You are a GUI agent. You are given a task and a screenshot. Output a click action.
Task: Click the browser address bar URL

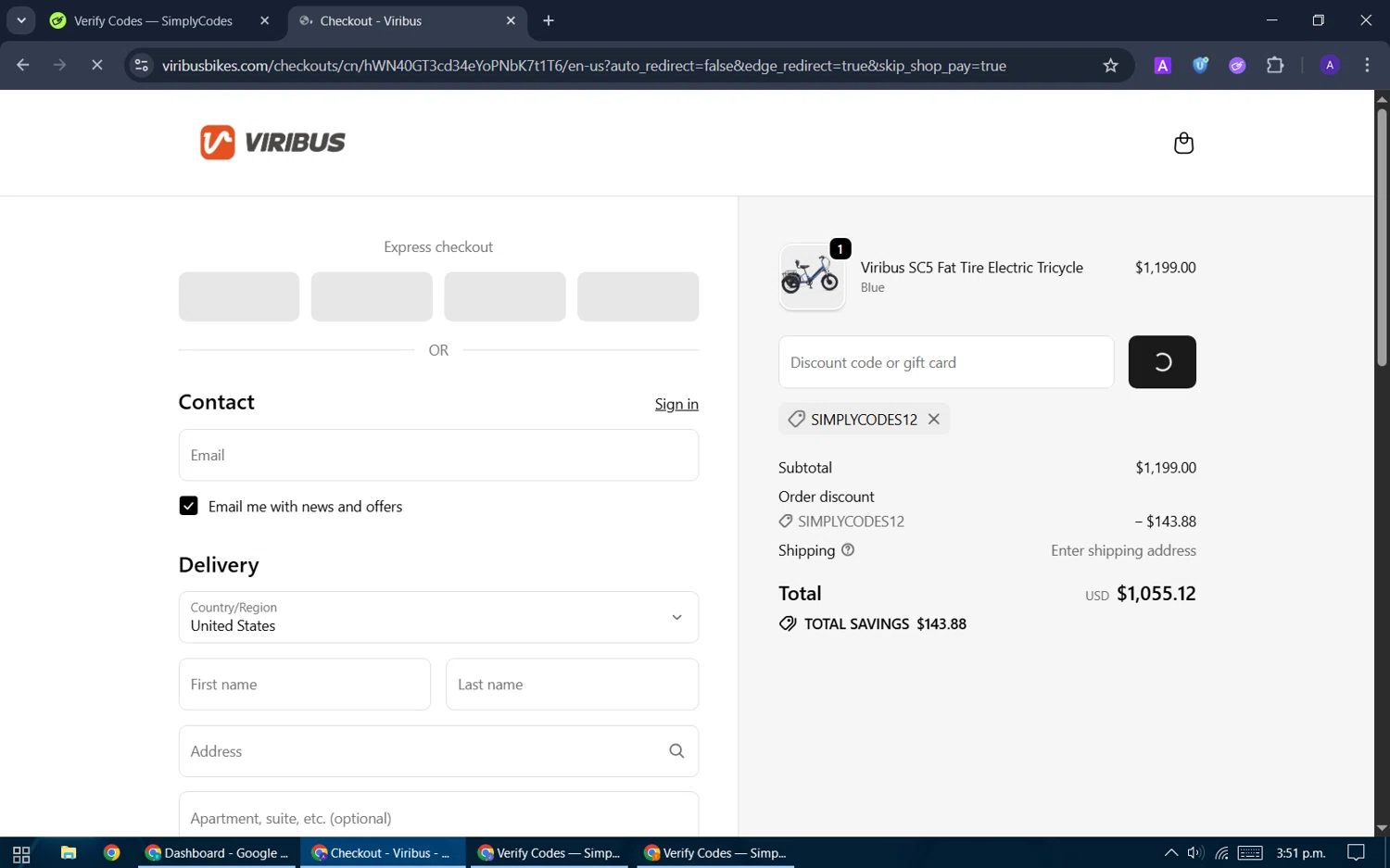[584, 66]
